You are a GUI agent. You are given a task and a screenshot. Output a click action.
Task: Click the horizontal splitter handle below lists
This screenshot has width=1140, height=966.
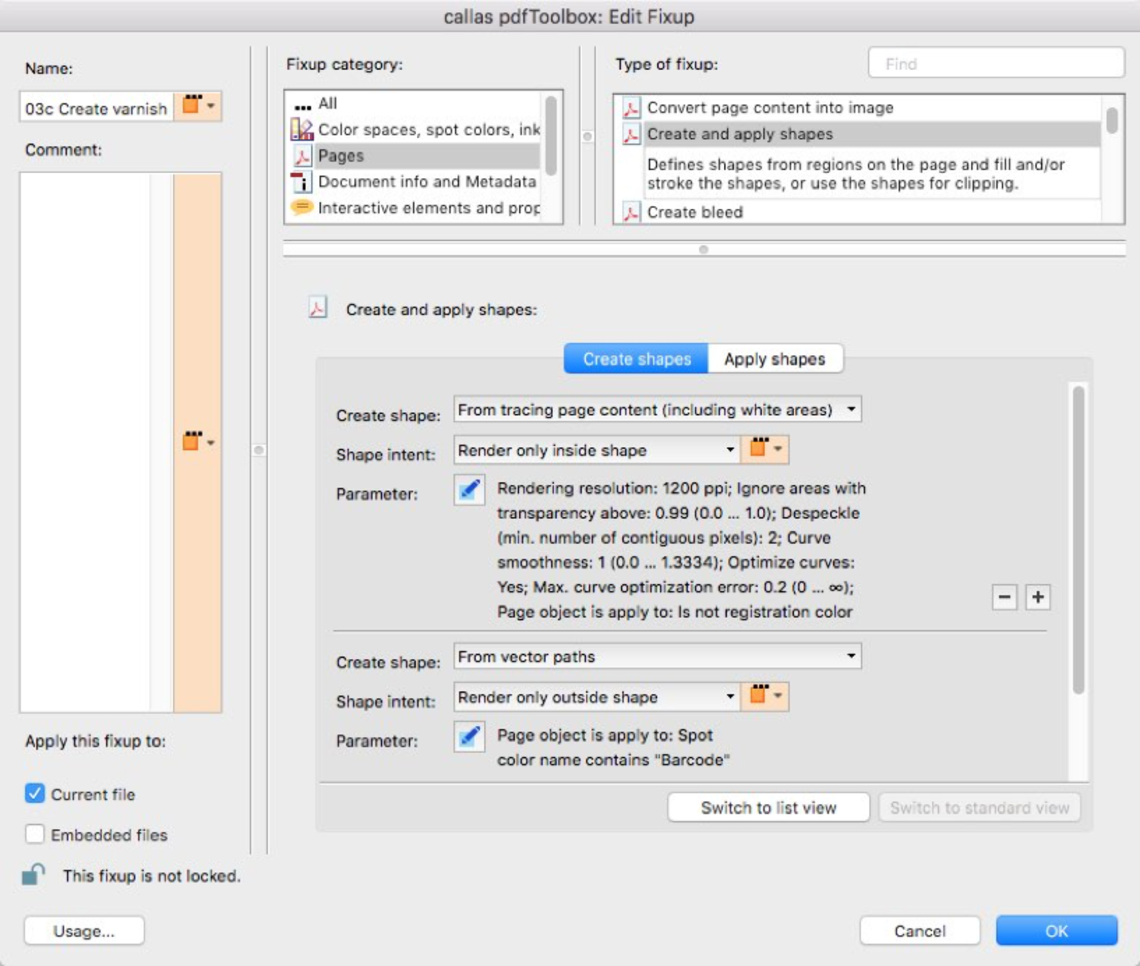[x=703, y=249]
